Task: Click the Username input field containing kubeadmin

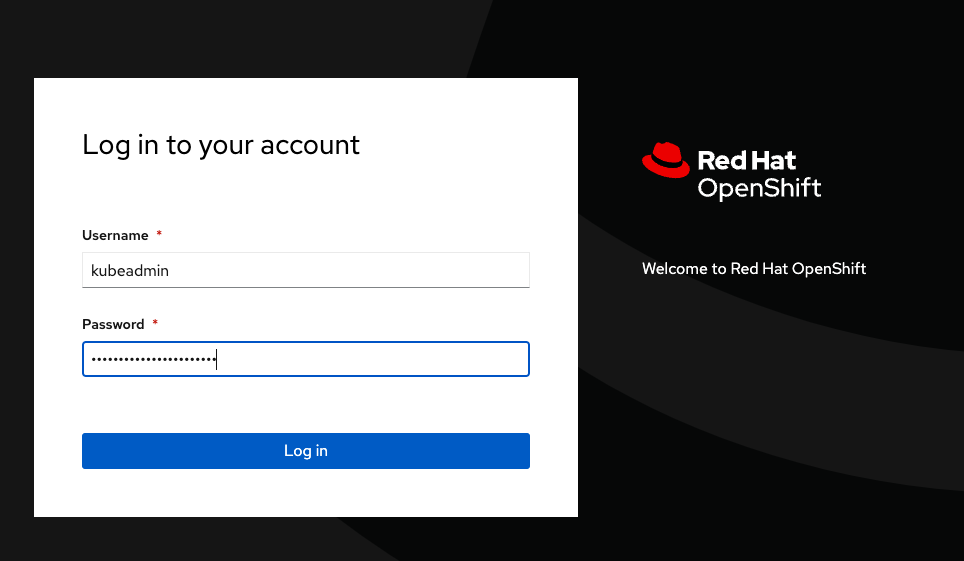Action: (306, 270)
